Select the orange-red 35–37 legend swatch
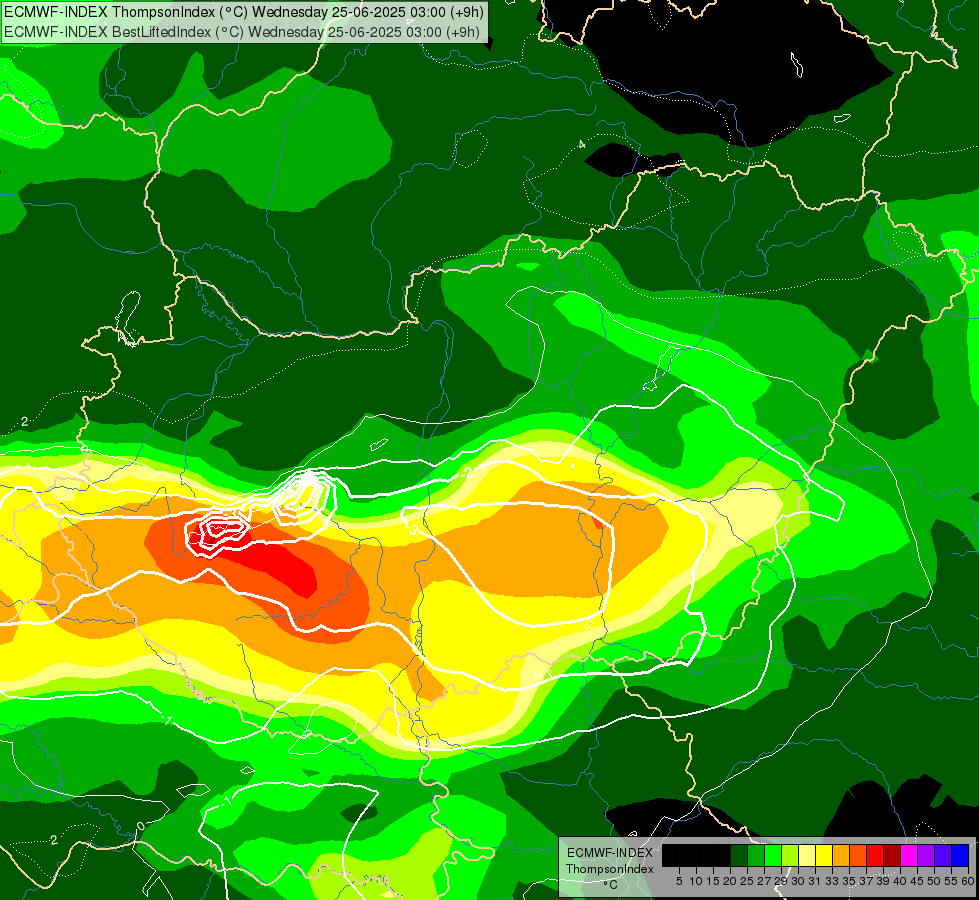979x900 pixels. [858, 855]
